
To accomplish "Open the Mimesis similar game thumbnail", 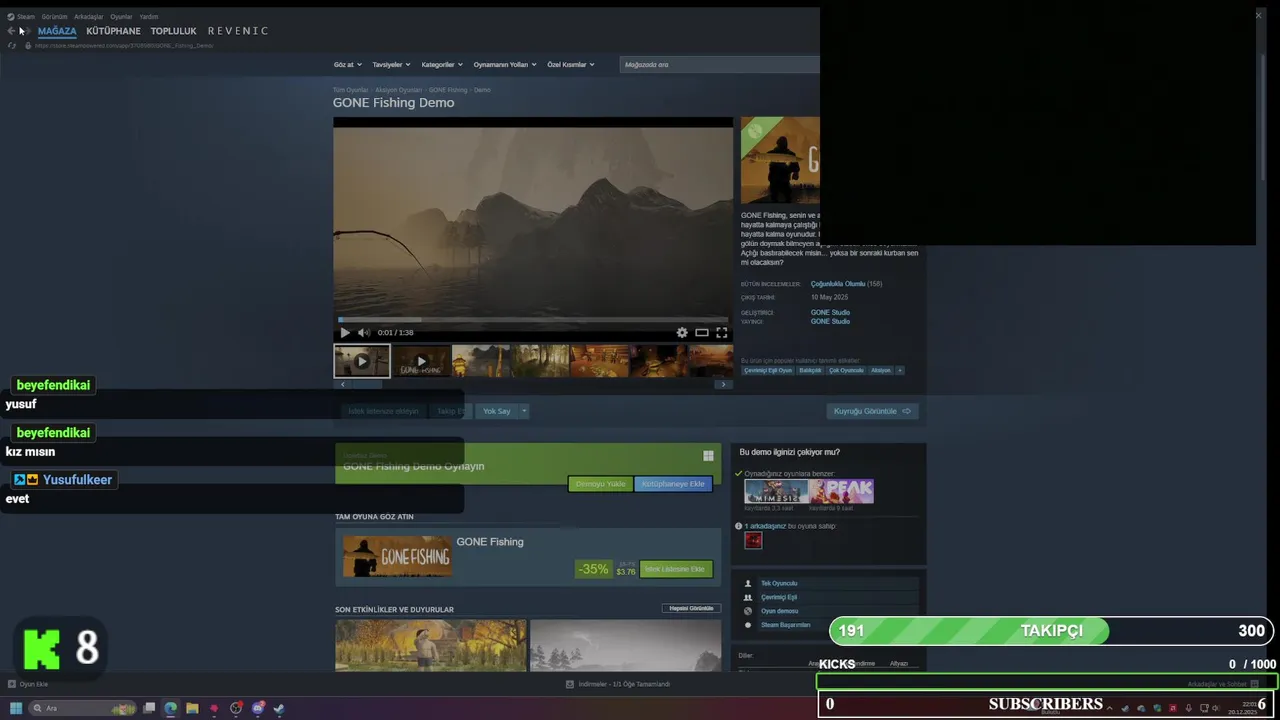I will (x=776, y=491).
